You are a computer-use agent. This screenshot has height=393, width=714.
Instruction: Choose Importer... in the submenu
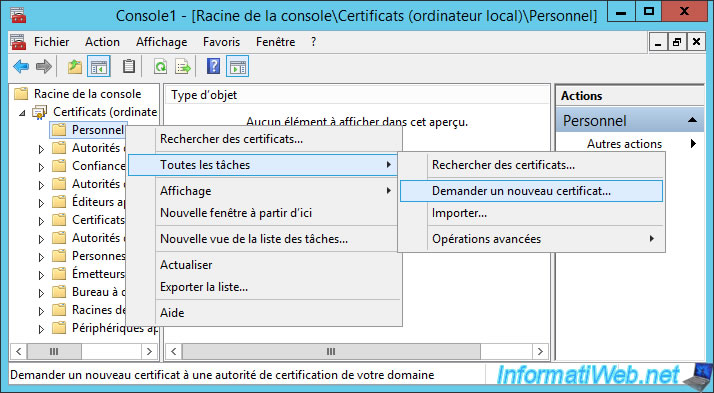(x=531, y=213)
